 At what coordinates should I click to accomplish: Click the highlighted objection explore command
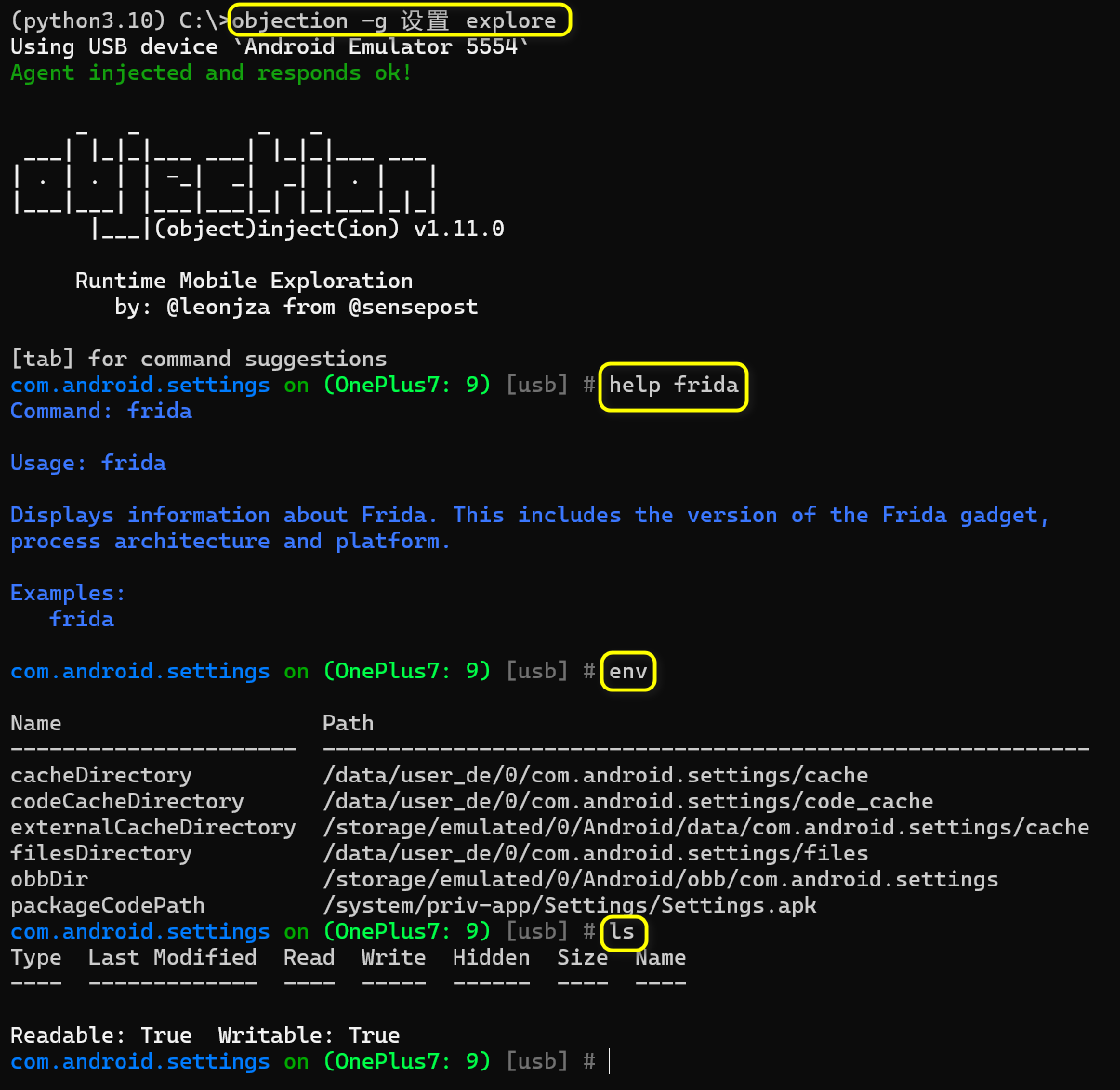pos(398,20)
